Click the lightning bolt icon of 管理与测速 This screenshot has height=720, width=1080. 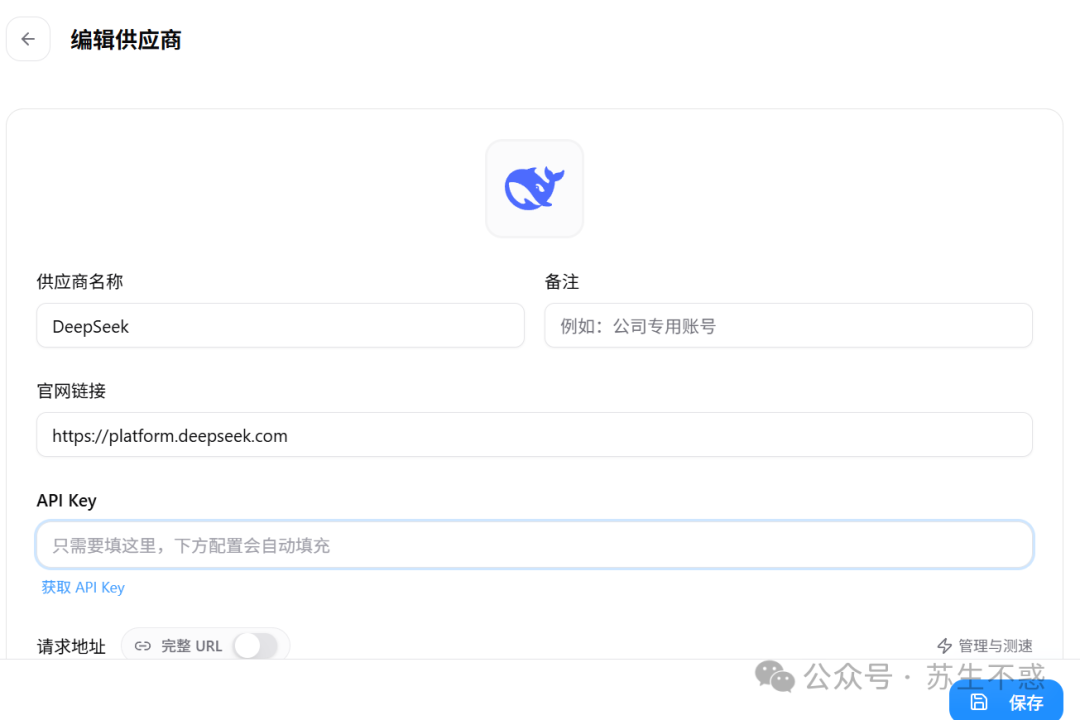944,646
